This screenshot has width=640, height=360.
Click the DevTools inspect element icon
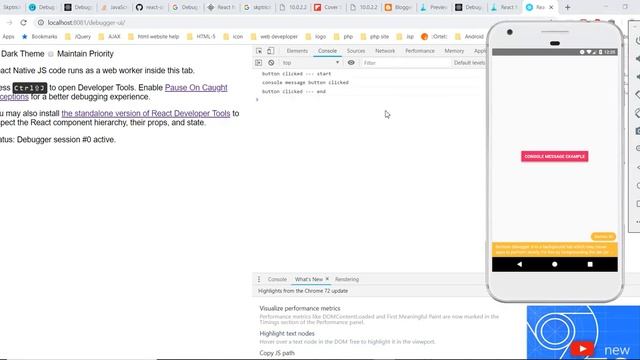point(259,51)
